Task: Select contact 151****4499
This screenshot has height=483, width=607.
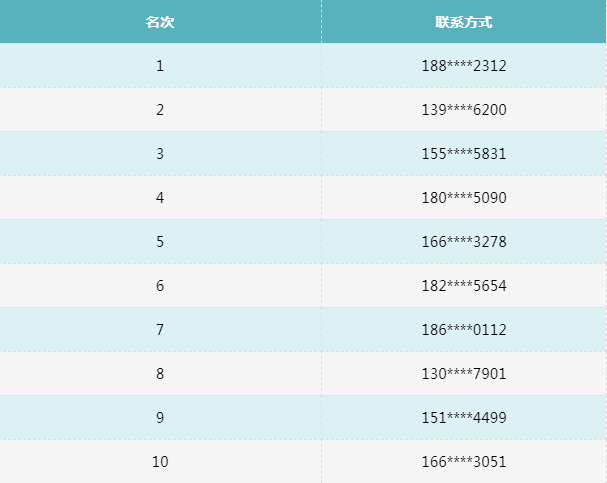Action: tap(464, 418)
